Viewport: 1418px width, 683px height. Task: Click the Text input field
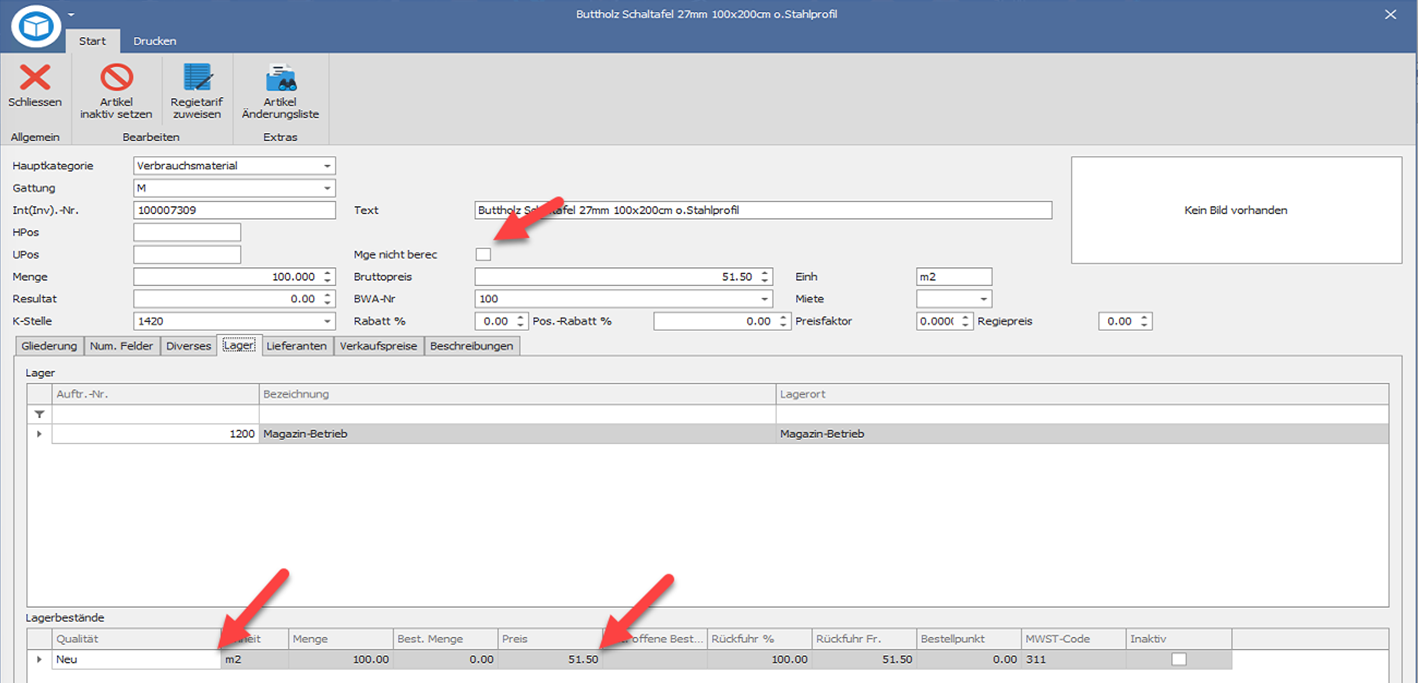[x=763, y=210]
